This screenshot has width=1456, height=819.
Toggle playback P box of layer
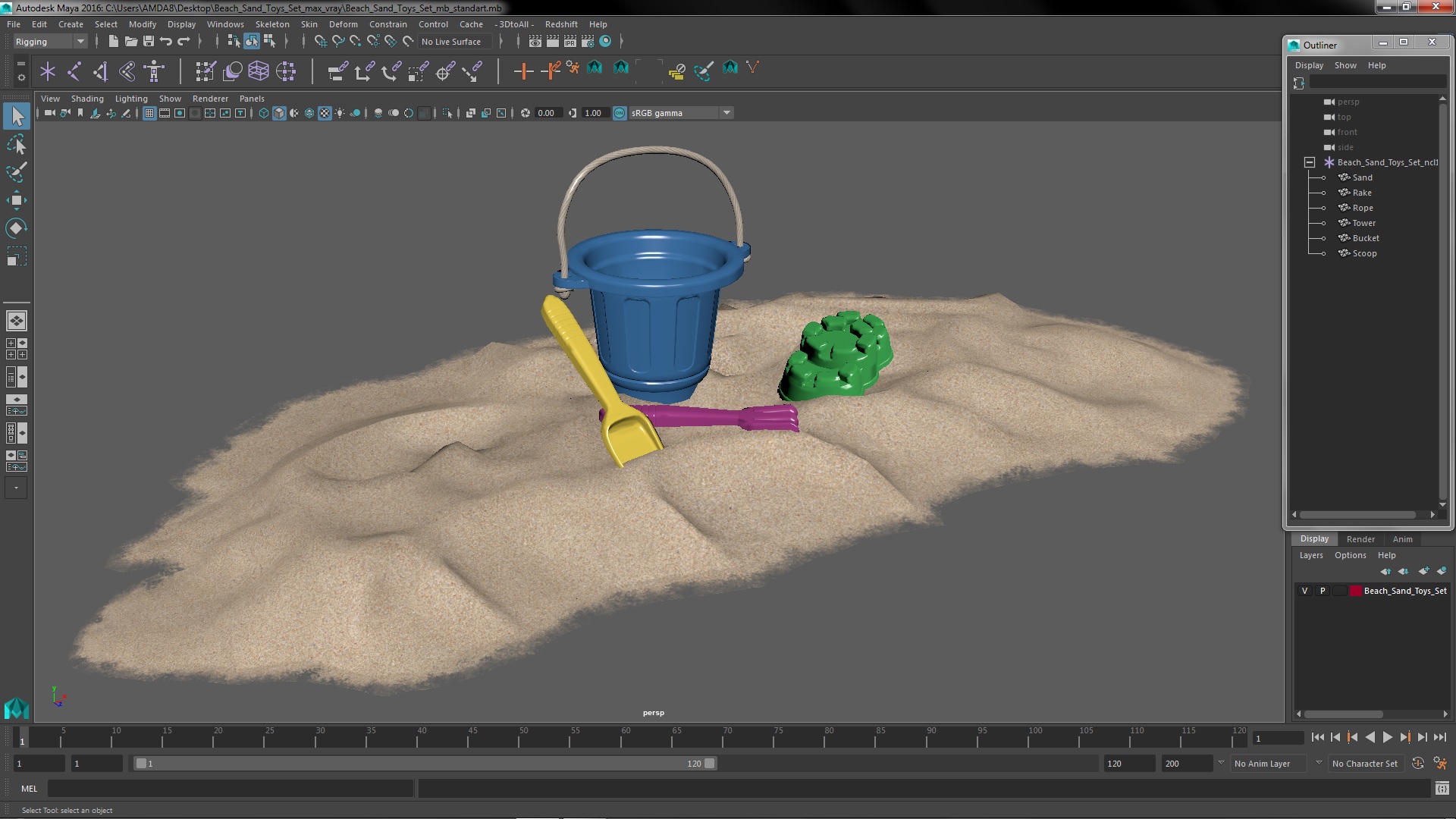pyautogui.click(x=1323, y=591)
